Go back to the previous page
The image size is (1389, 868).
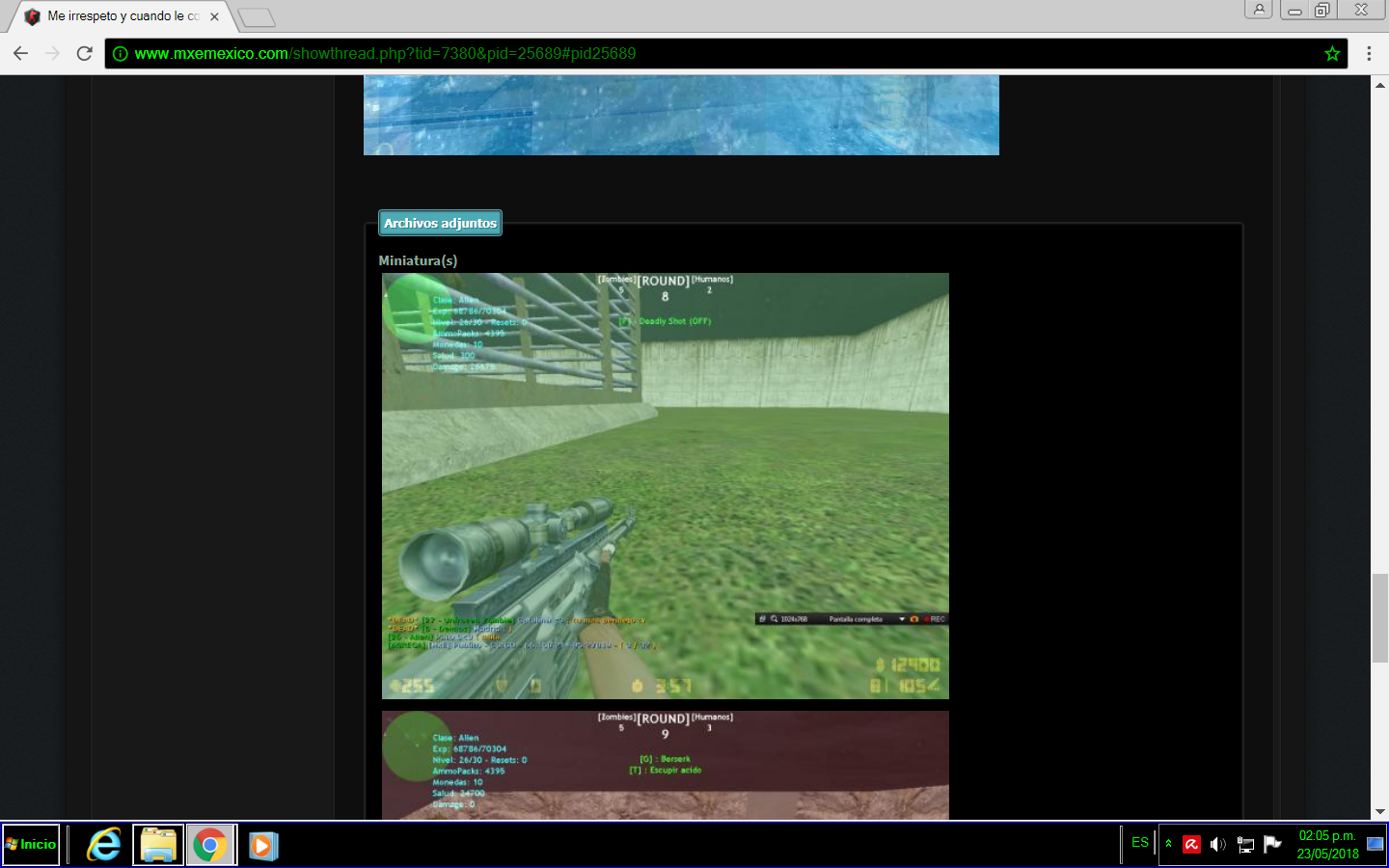pos(20,53)
